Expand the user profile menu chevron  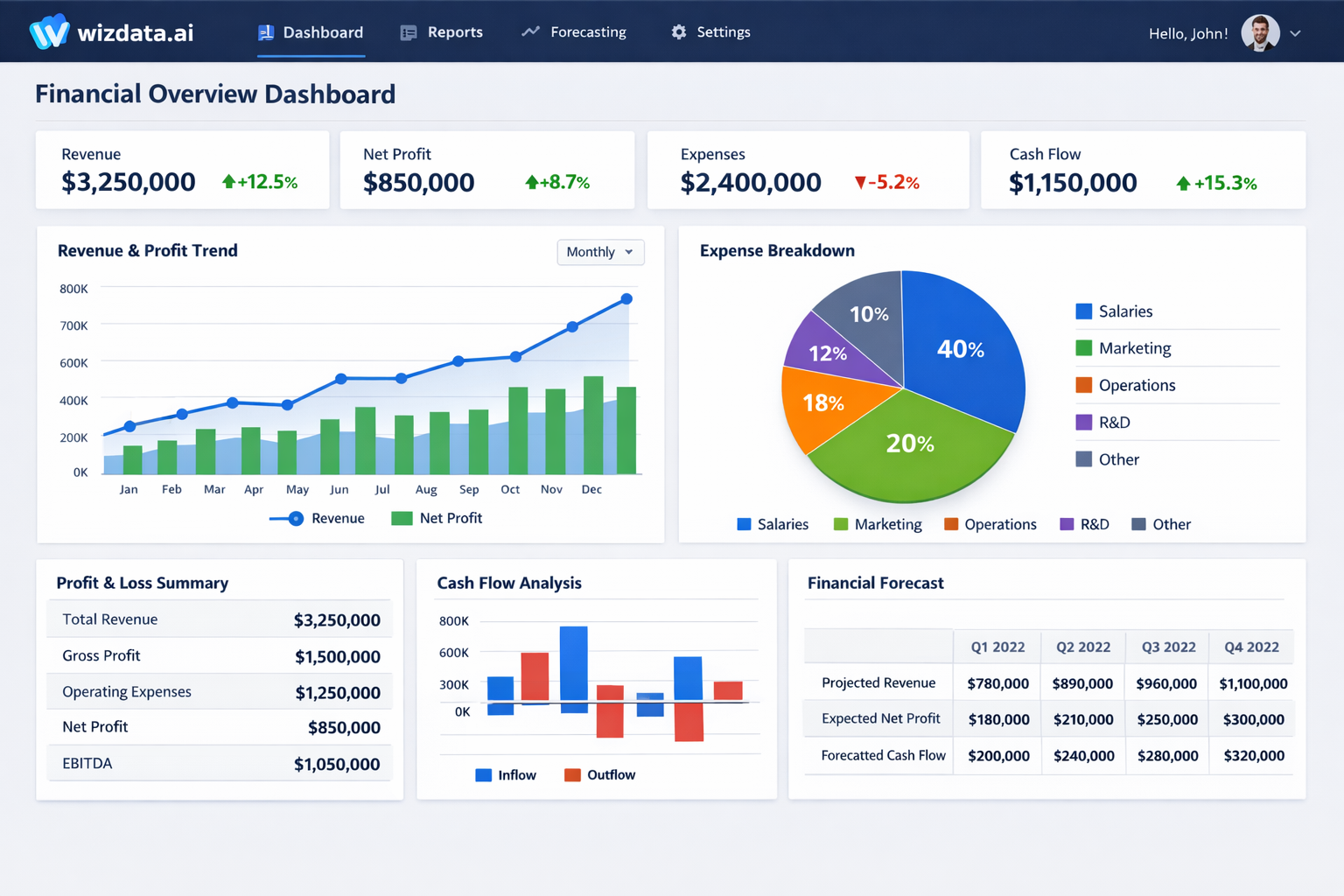click(x=1295, y=33)
